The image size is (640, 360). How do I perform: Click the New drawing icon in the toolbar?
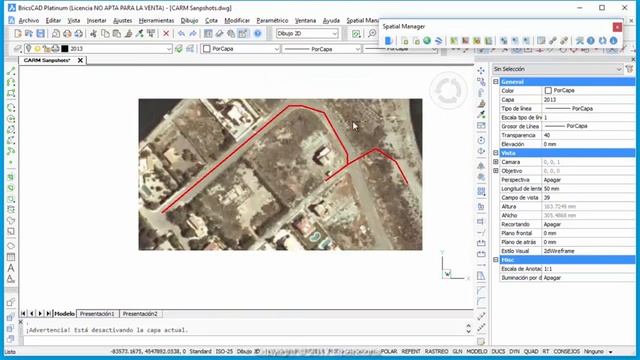[18, 33]
